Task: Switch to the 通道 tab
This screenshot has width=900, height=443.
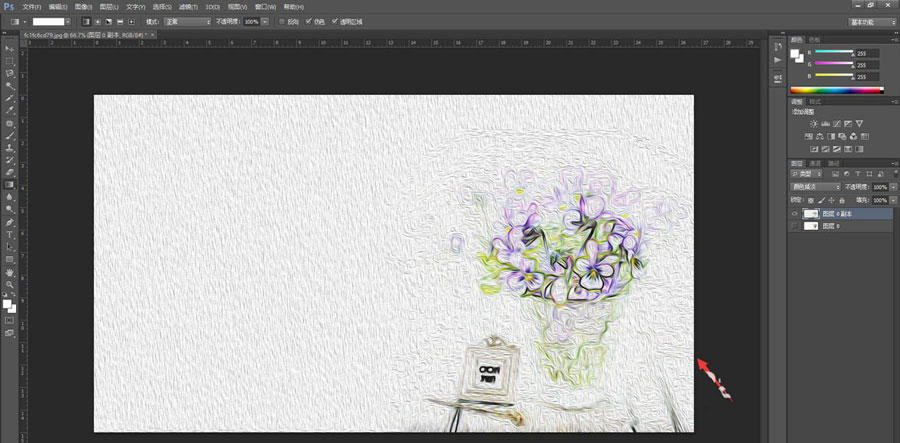Action: pos(815,163)
